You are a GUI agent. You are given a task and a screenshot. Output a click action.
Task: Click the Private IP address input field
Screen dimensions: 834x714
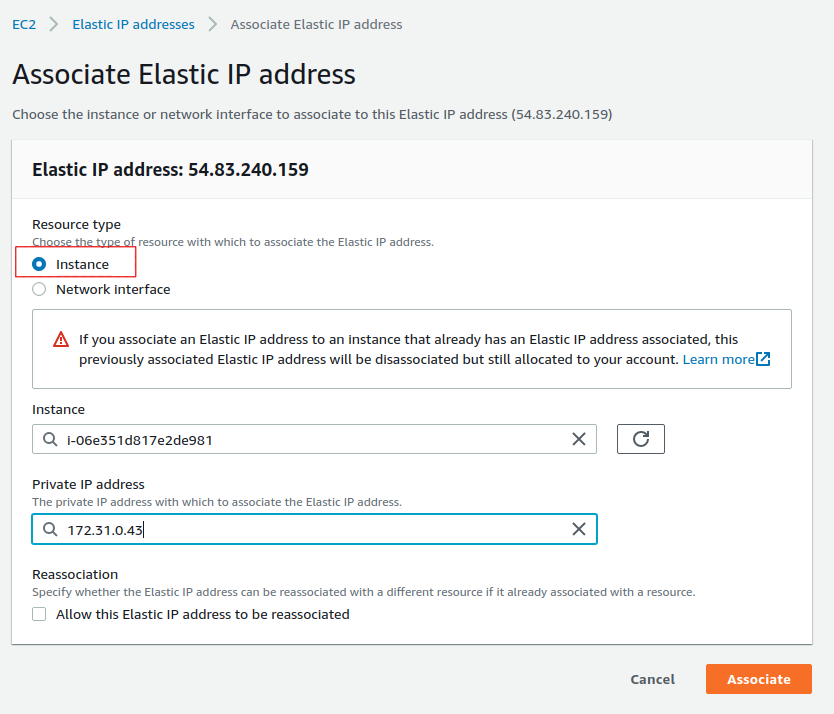[300, 528]
